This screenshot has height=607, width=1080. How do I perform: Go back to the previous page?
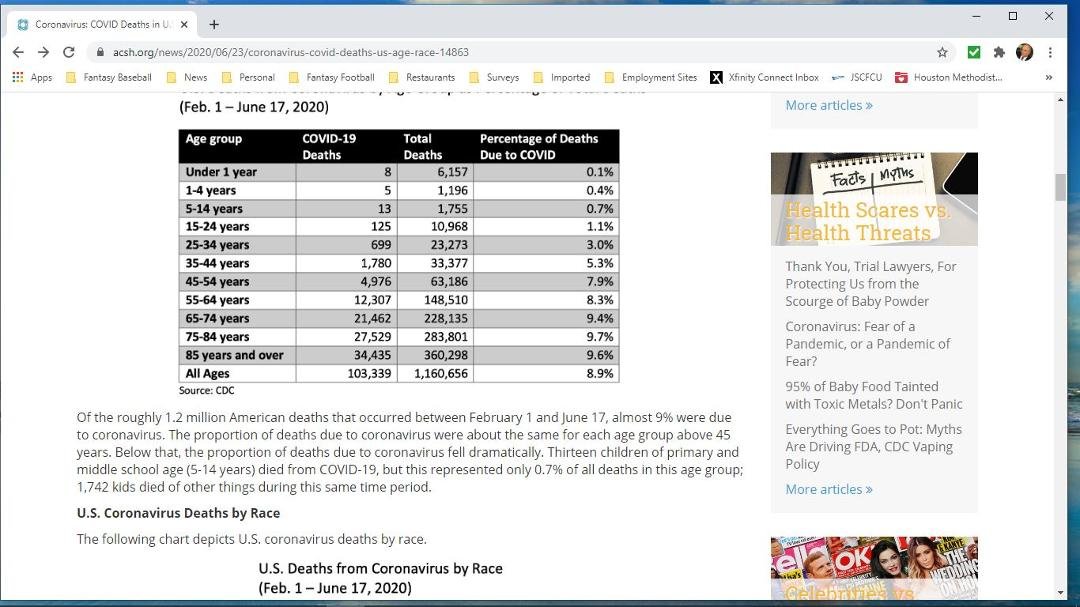coord(18,52)
